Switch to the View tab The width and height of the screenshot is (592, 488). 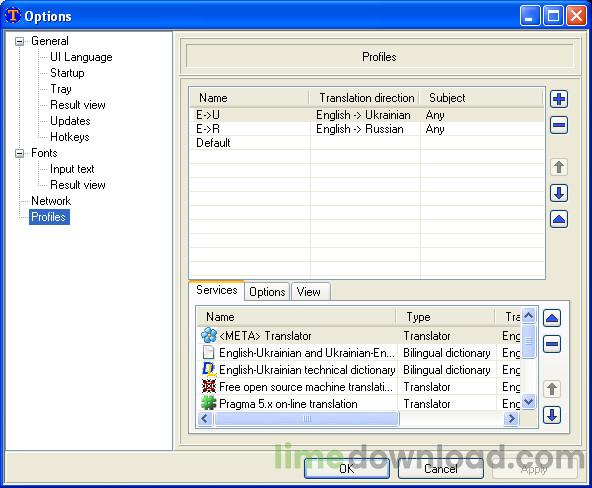click(x=308, y=292)
